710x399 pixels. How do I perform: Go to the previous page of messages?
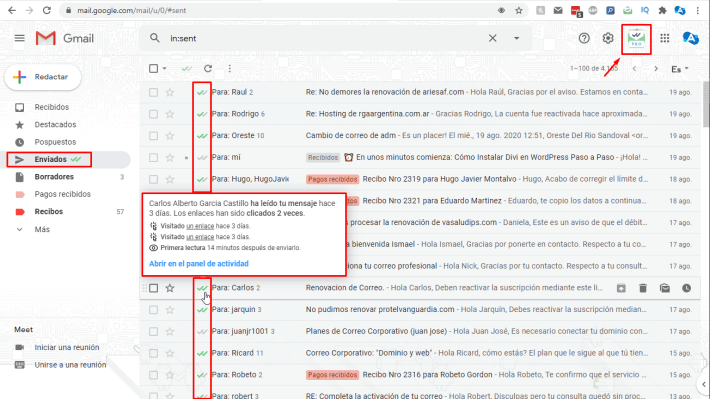tap(634, 69)
